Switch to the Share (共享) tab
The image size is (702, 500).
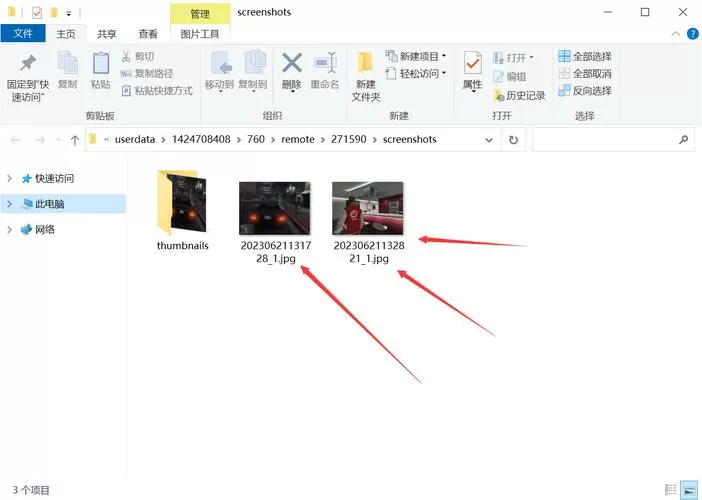[x=107, y=34]
